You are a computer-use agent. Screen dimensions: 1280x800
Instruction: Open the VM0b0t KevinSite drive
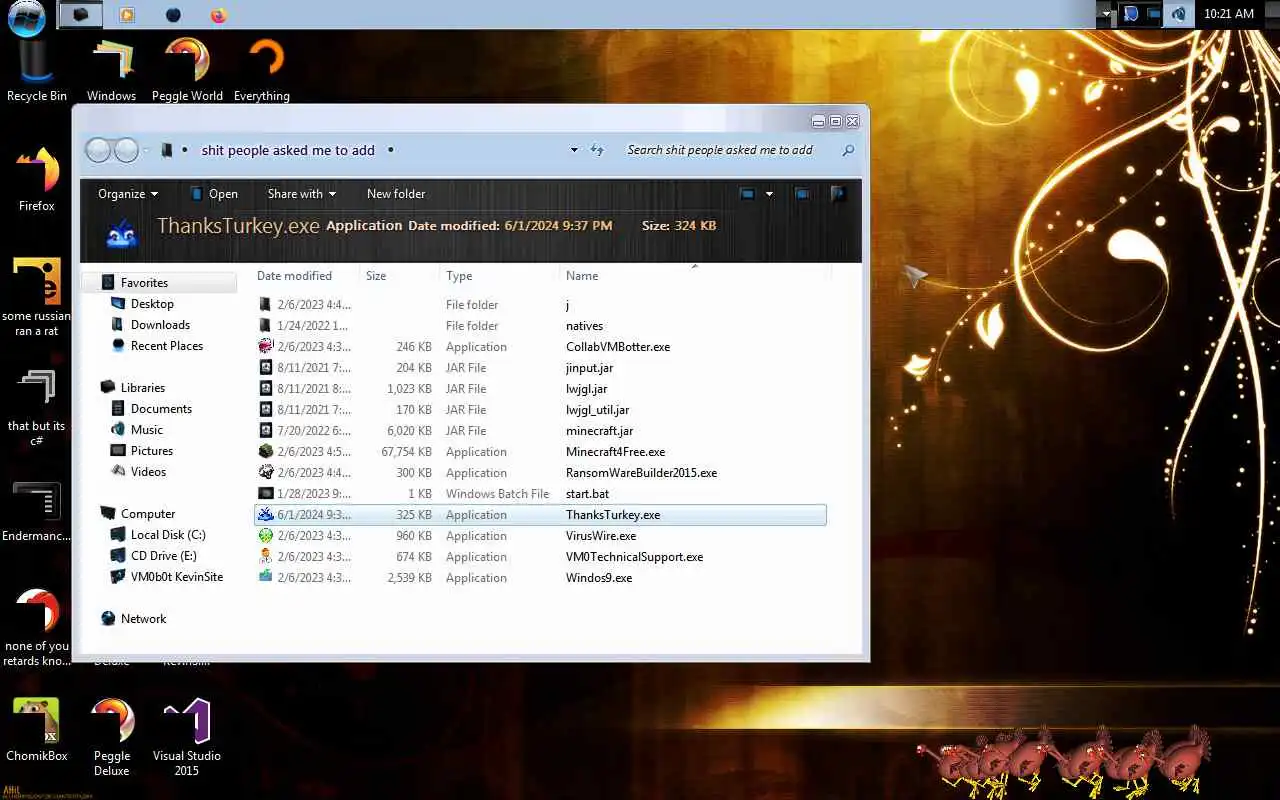(176, 577)
